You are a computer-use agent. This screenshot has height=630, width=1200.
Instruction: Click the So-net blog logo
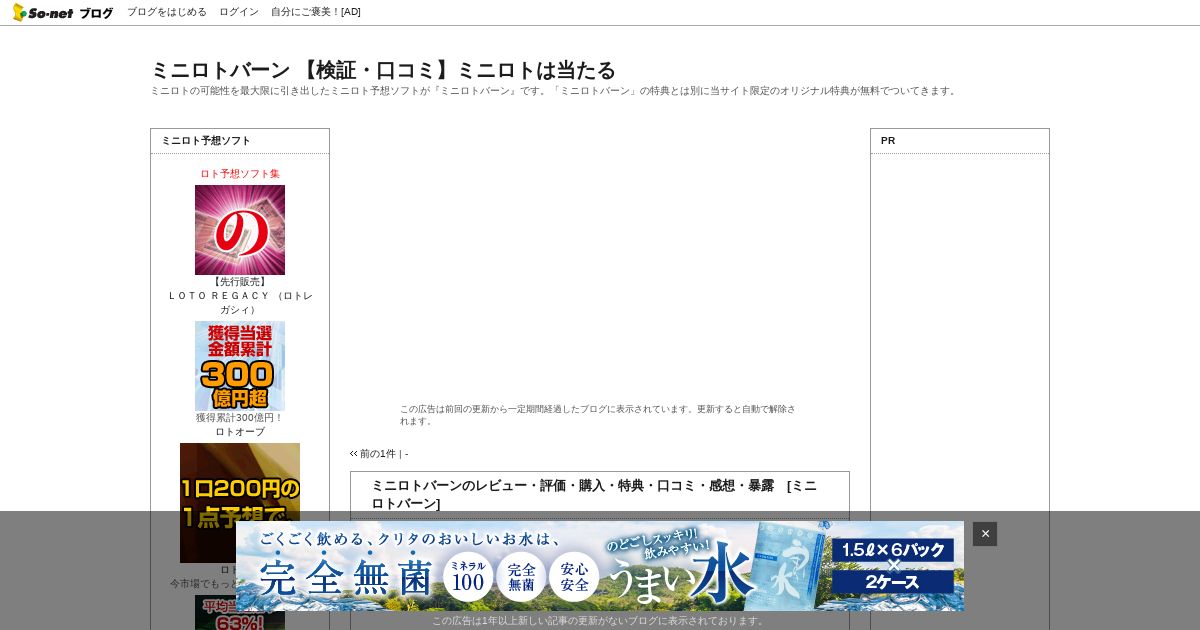click(x=62, y=12)
